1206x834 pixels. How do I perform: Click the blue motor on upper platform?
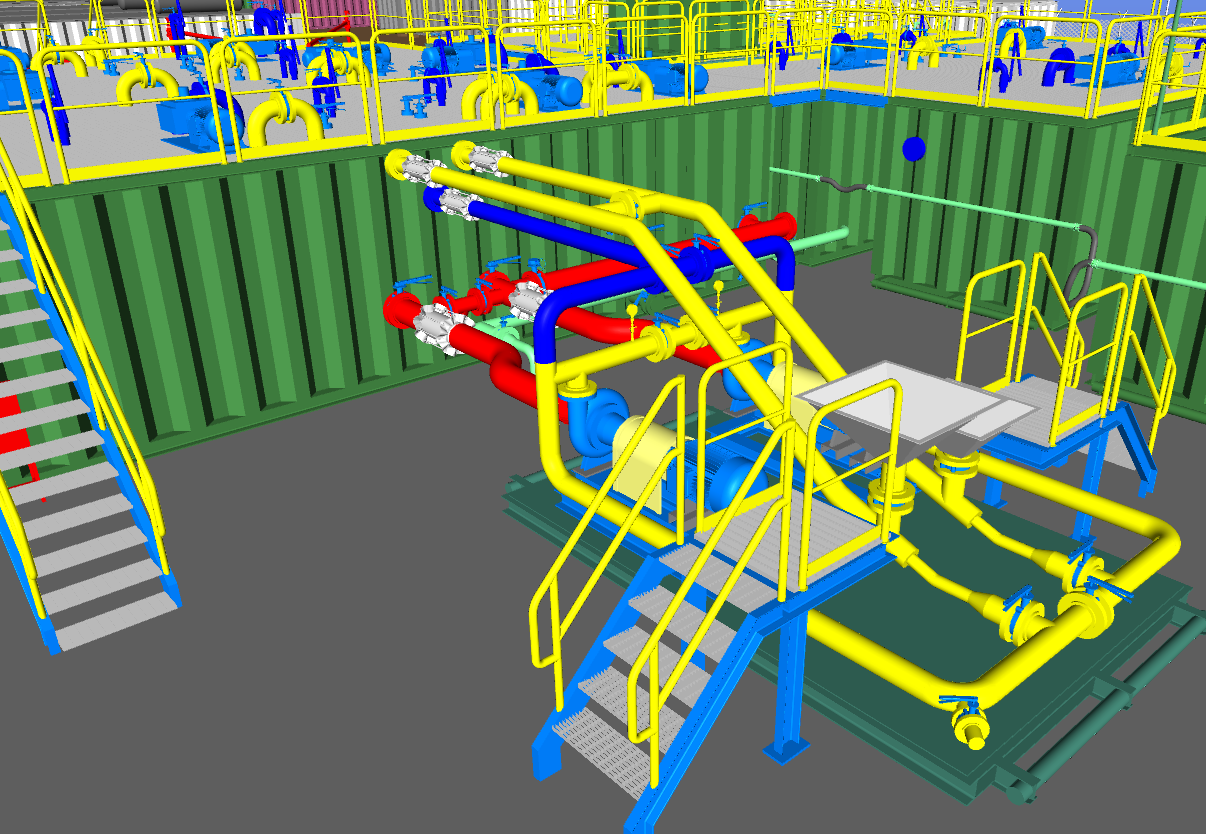200,118
